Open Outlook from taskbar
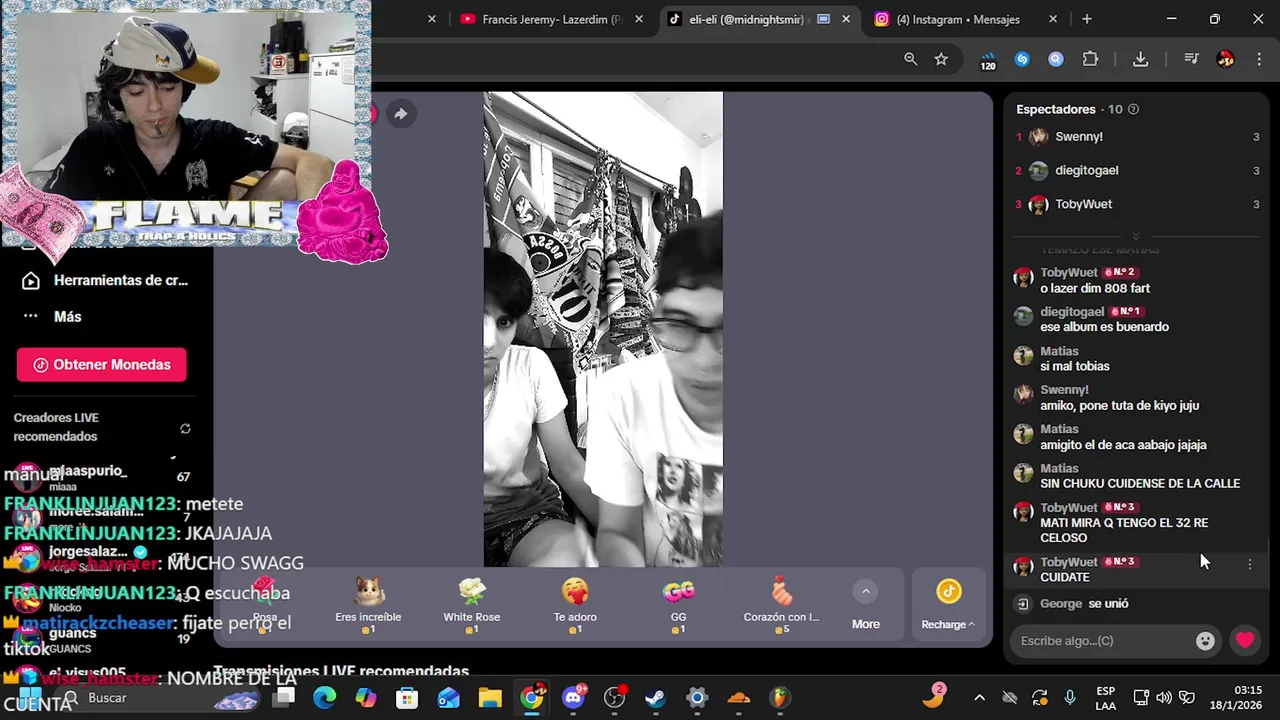 (448, 698)
